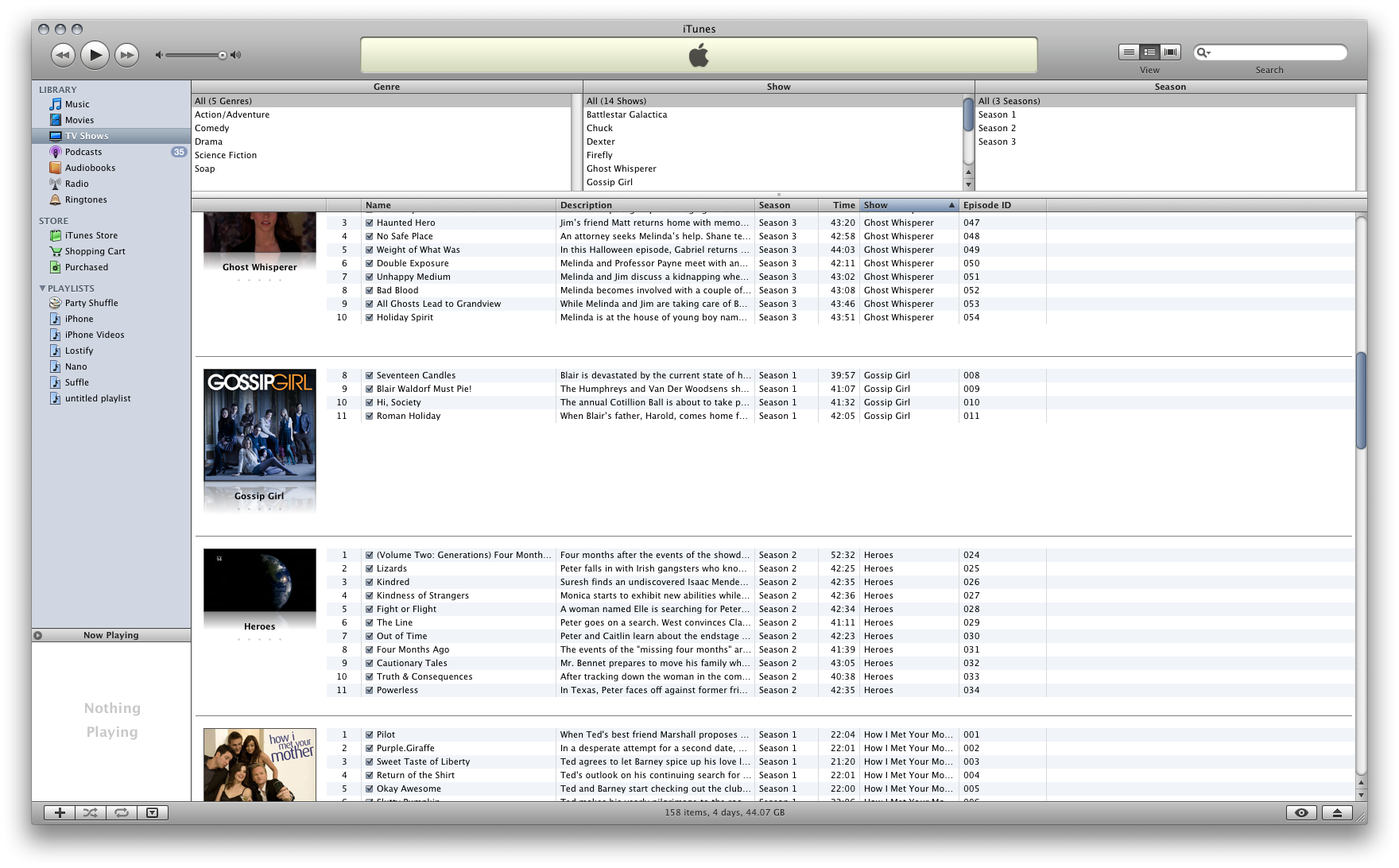The image size is (1399, 868).
Task: Select the Lostify playlist icon
Action: tap(55, 351)
